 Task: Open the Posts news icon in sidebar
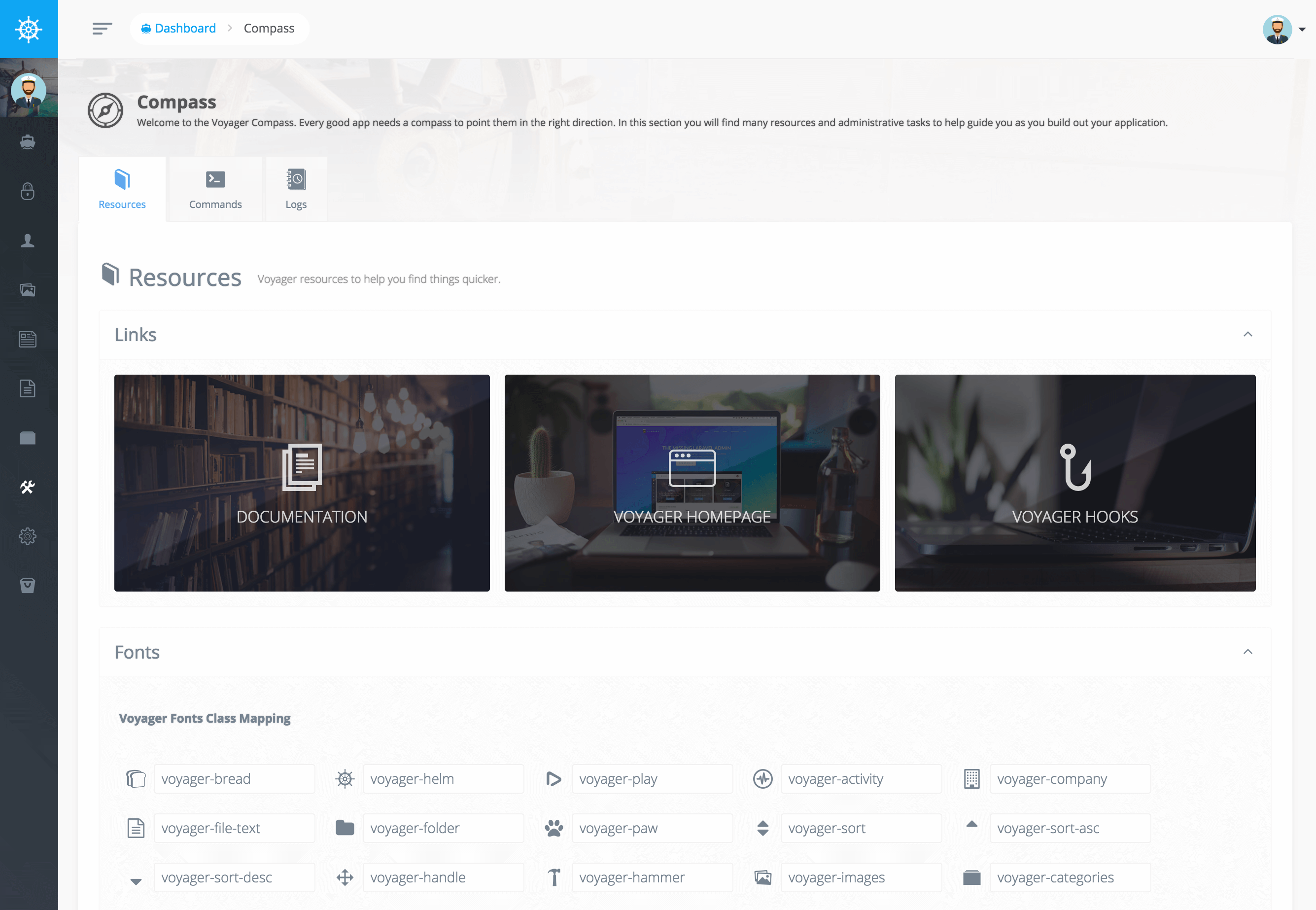pos(28,339)
